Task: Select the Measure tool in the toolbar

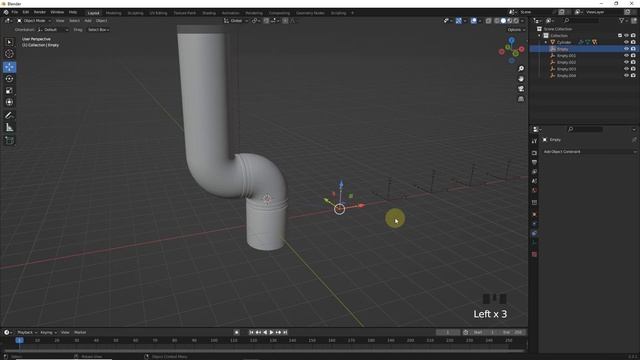Action: pos(9,127)
